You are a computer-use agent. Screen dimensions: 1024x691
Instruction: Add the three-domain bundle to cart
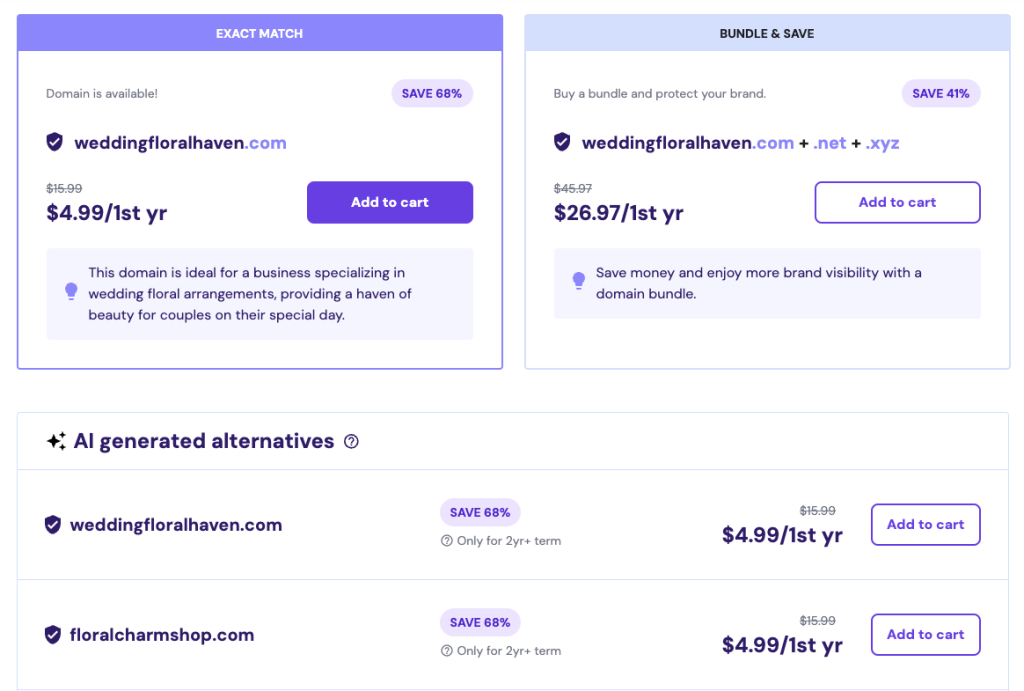pos(896,202)
